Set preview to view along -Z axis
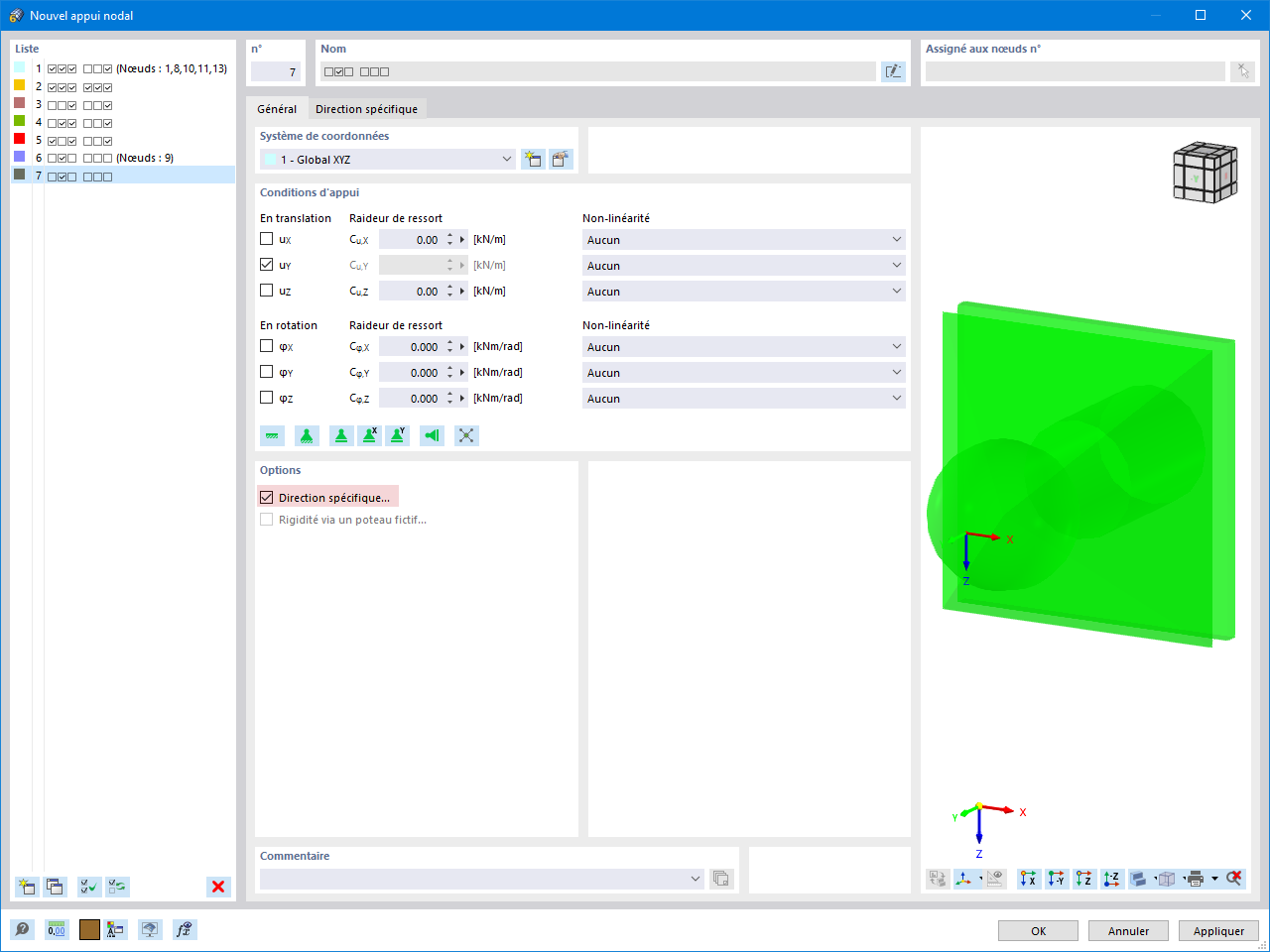This screenshot has height=952, width=1270. tap(1112, 879)
